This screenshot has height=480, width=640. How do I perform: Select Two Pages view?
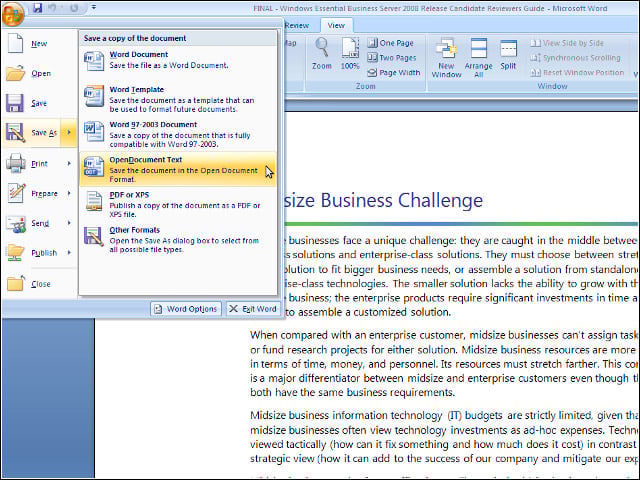tap(391, 58)
